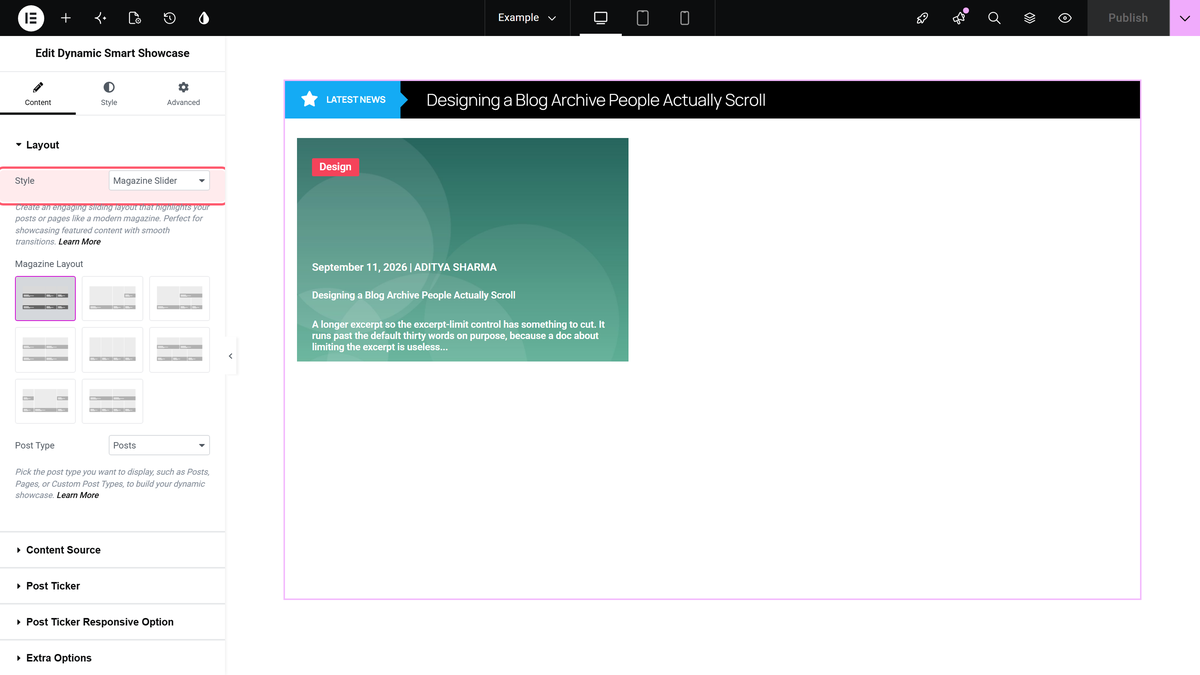This screenshot has width=1200, height=675.
Task: Open the Elementor logo menu
Action: 31,18
